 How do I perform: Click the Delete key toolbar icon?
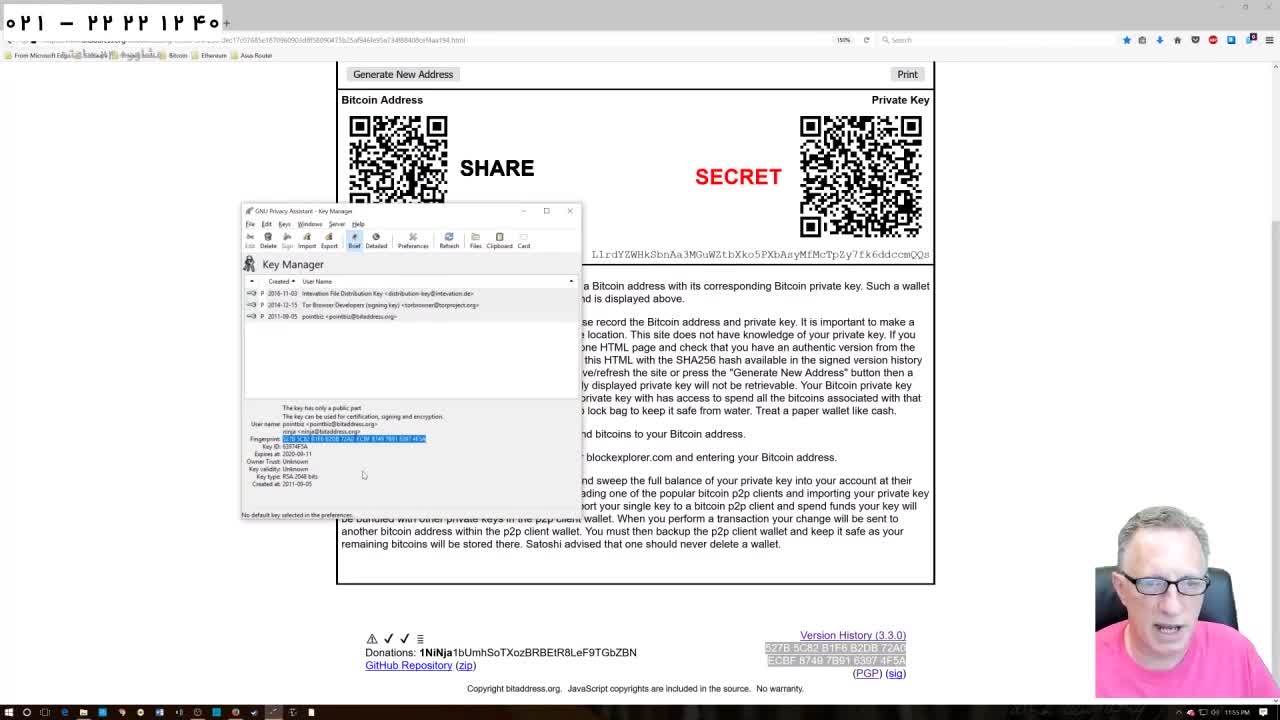[x=268, y=240]
